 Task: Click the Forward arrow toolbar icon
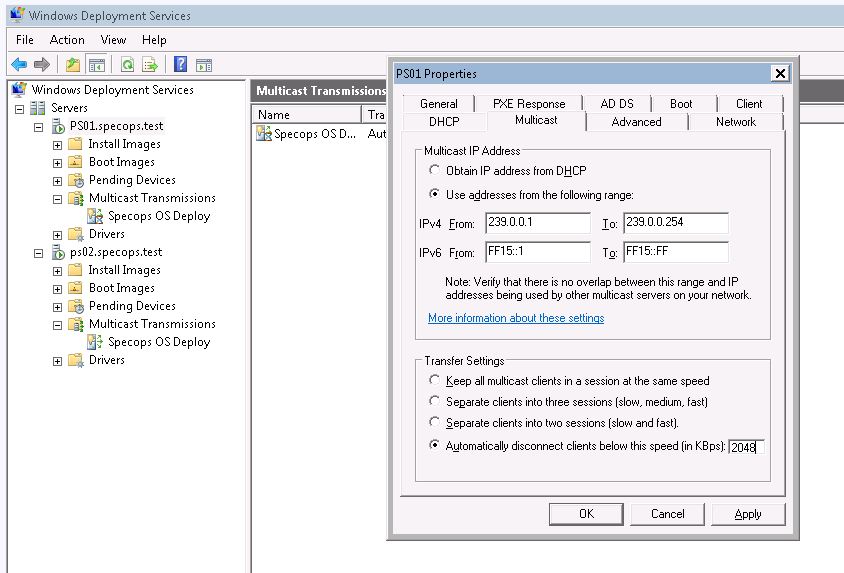[41, 65]
